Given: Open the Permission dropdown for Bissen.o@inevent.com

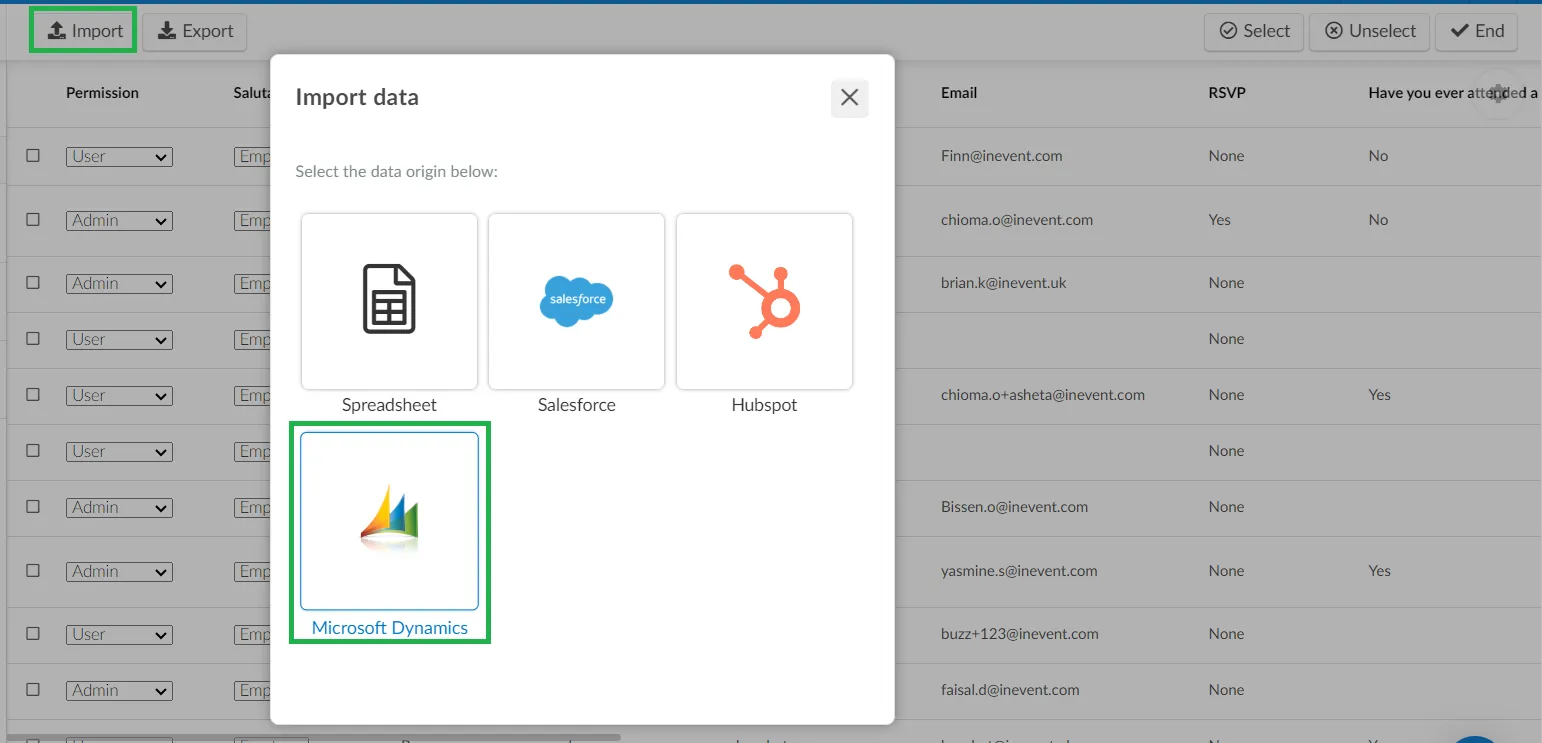Looking at the screenshot, I should tap(119, 508).
